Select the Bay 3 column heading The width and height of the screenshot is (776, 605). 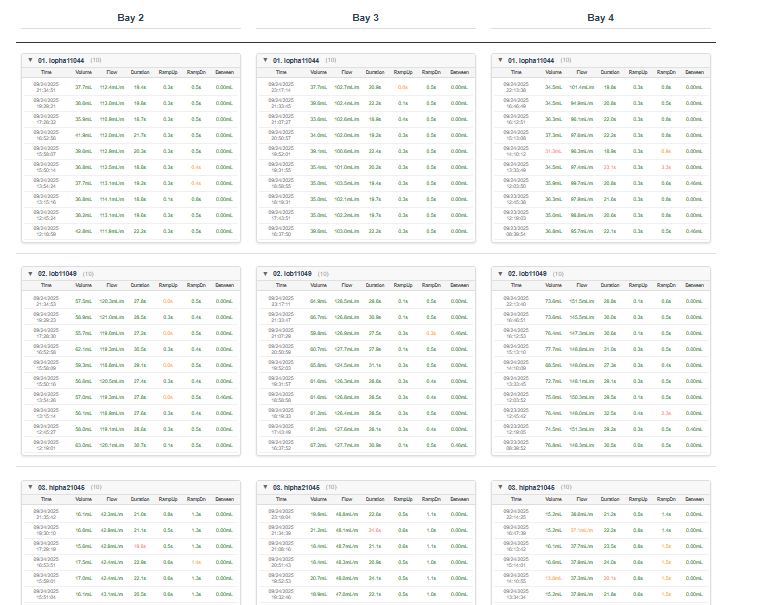[366, 18]
